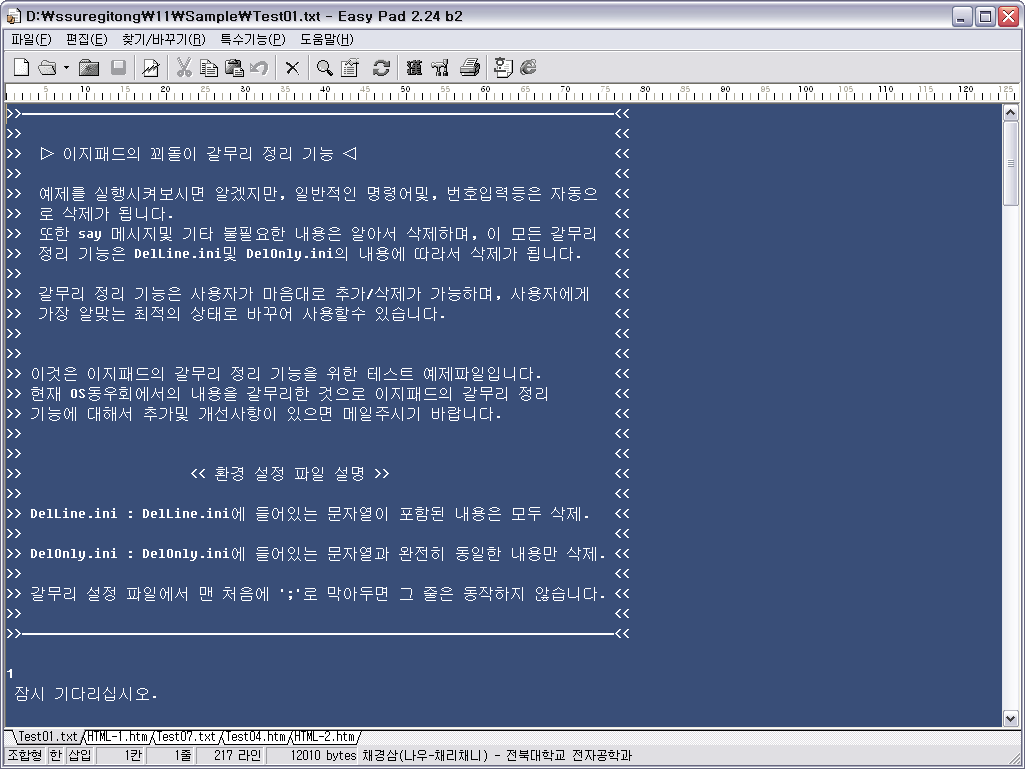Screen dimensions: 1025x769
Task: Click the X delete toolbar icon
Action: click(292, 67)
